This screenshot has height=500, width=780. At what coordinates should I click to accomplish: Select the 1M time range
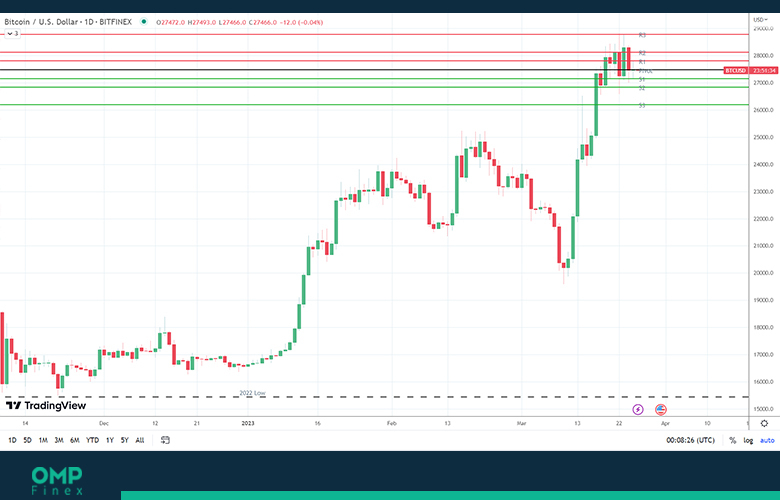tap(43, 440)
